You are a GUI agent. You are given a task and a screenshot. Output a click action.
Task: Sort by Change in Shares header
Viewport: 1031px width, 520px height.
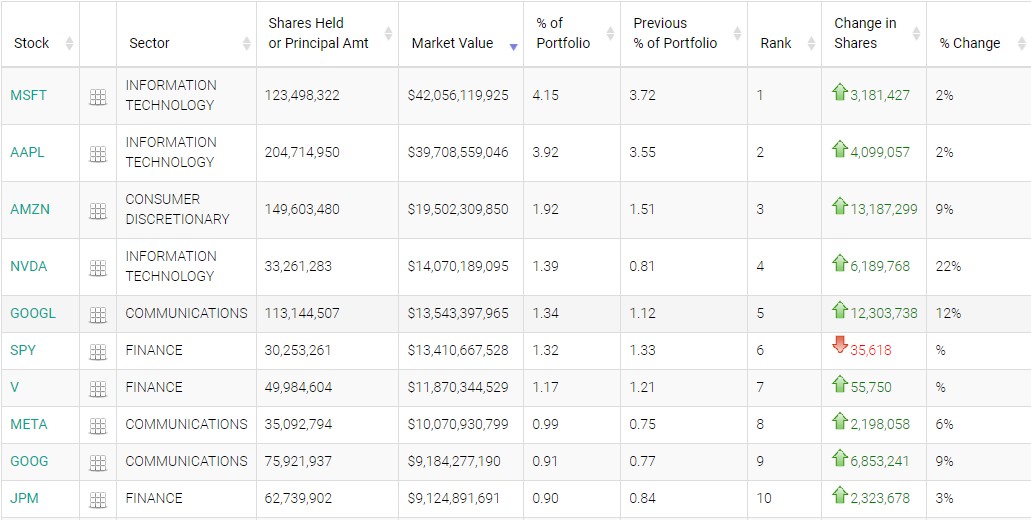click(x=865, y=33)
